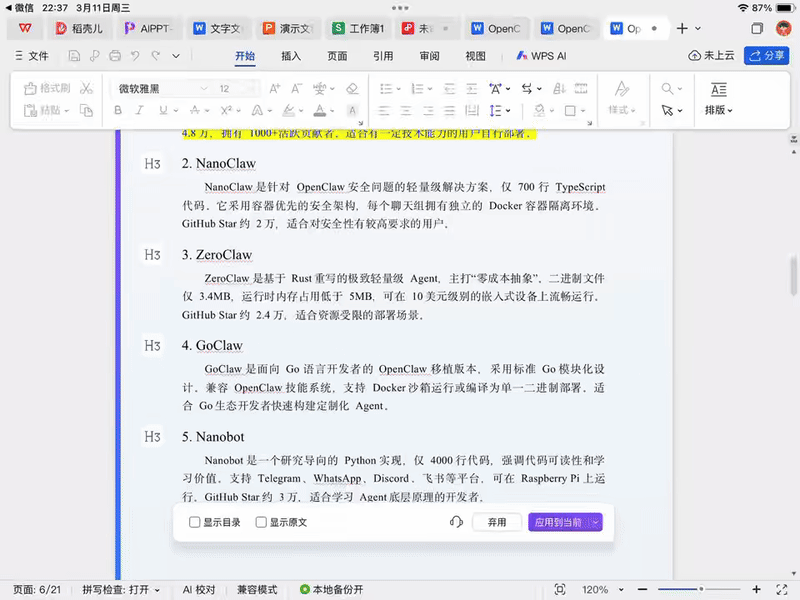
Task: Toggle bold formatting
Action: [118, 110]
